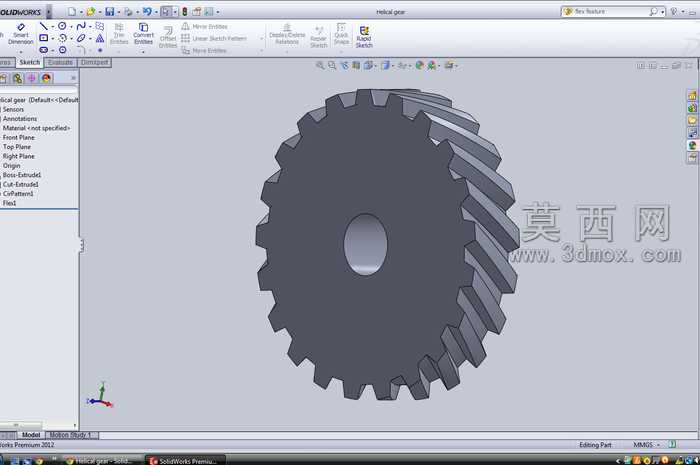This screenshot has height=465, width=700.
Task: Open the Line tool dropdown arrow
Action: point(52,27)
